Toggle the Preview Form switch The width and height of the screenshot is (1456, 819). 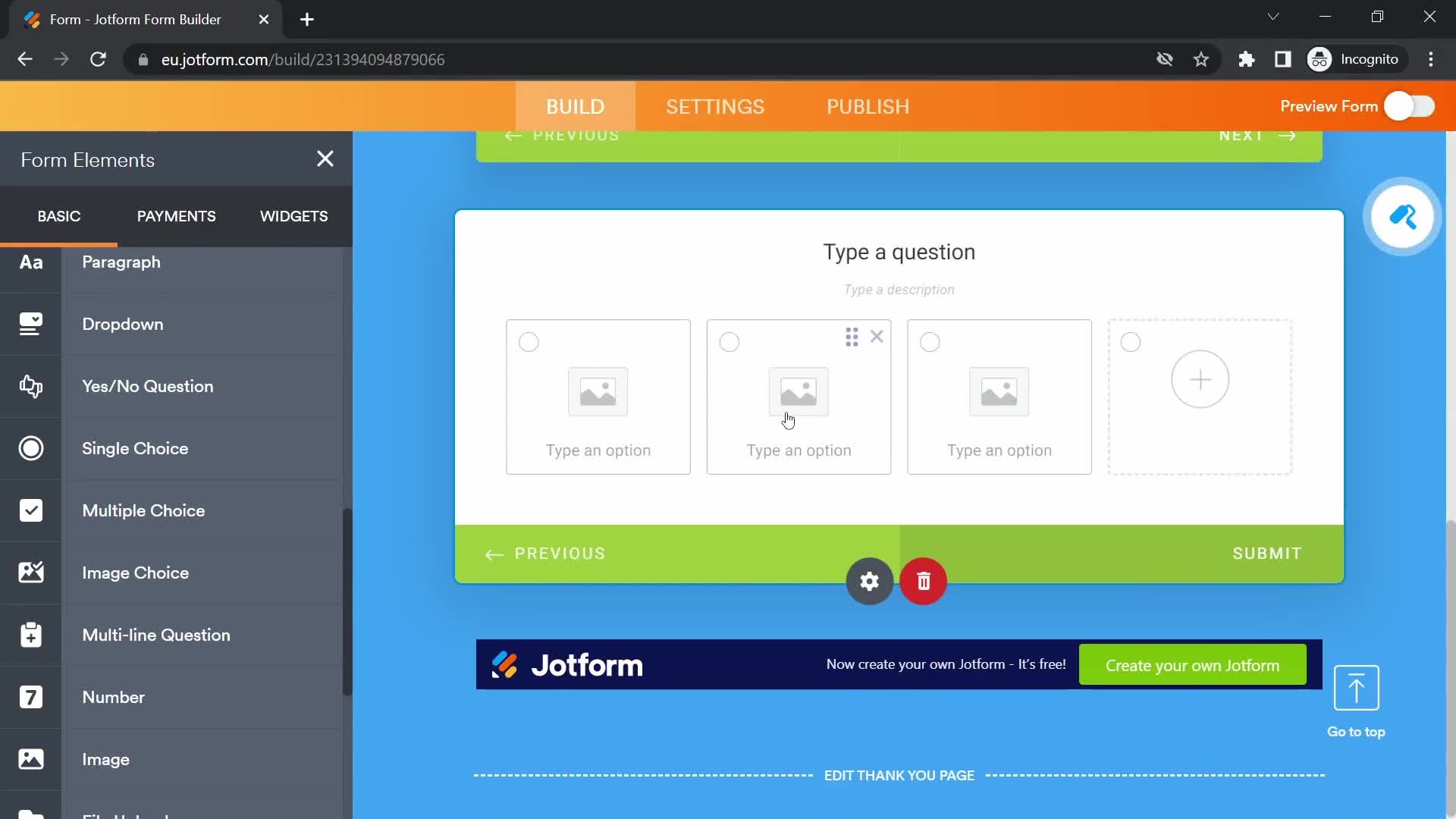(1408, 106)
